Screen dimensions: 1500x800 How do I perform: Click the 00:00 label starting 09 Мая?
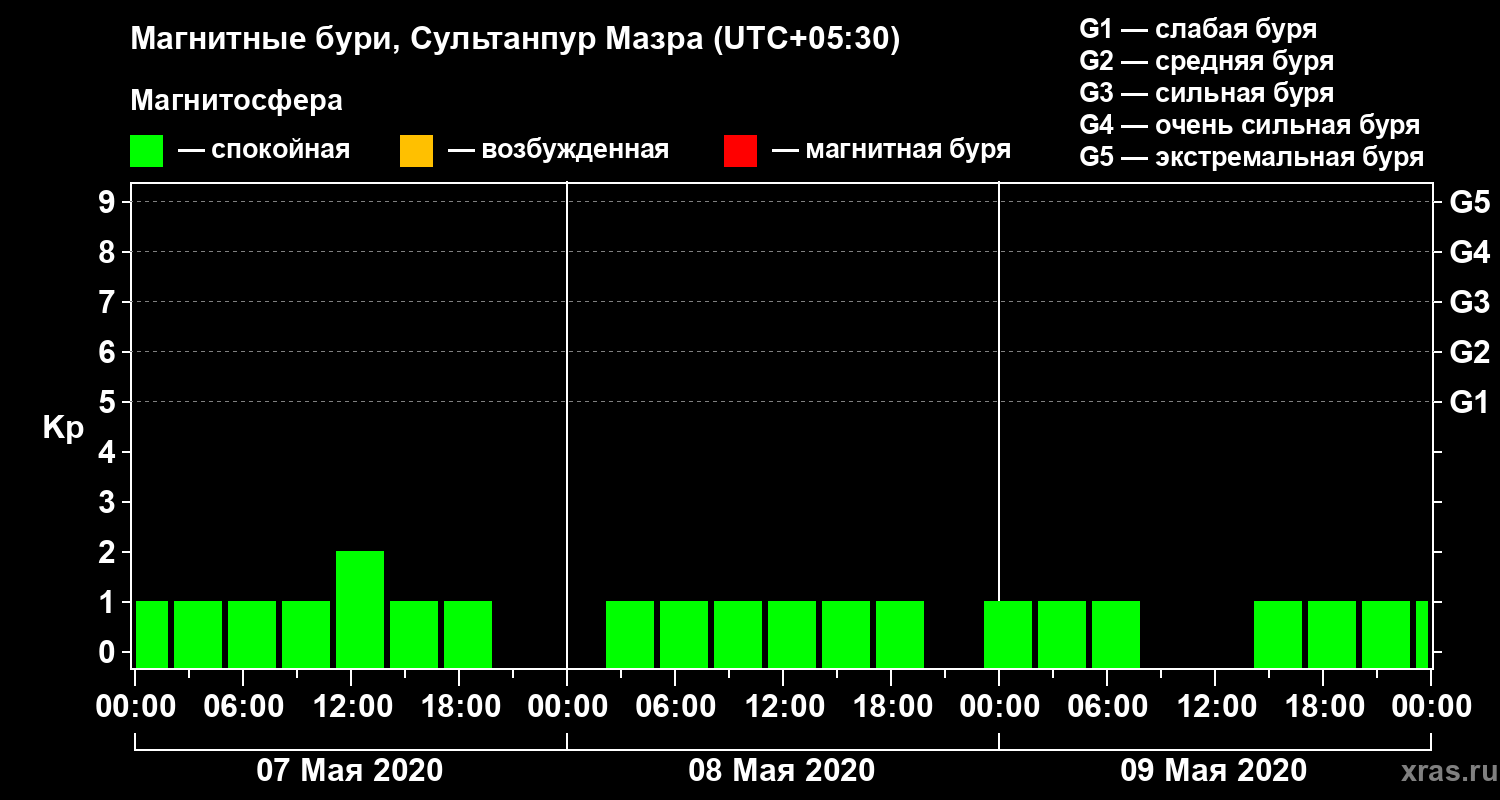click(x=999, y=707)
